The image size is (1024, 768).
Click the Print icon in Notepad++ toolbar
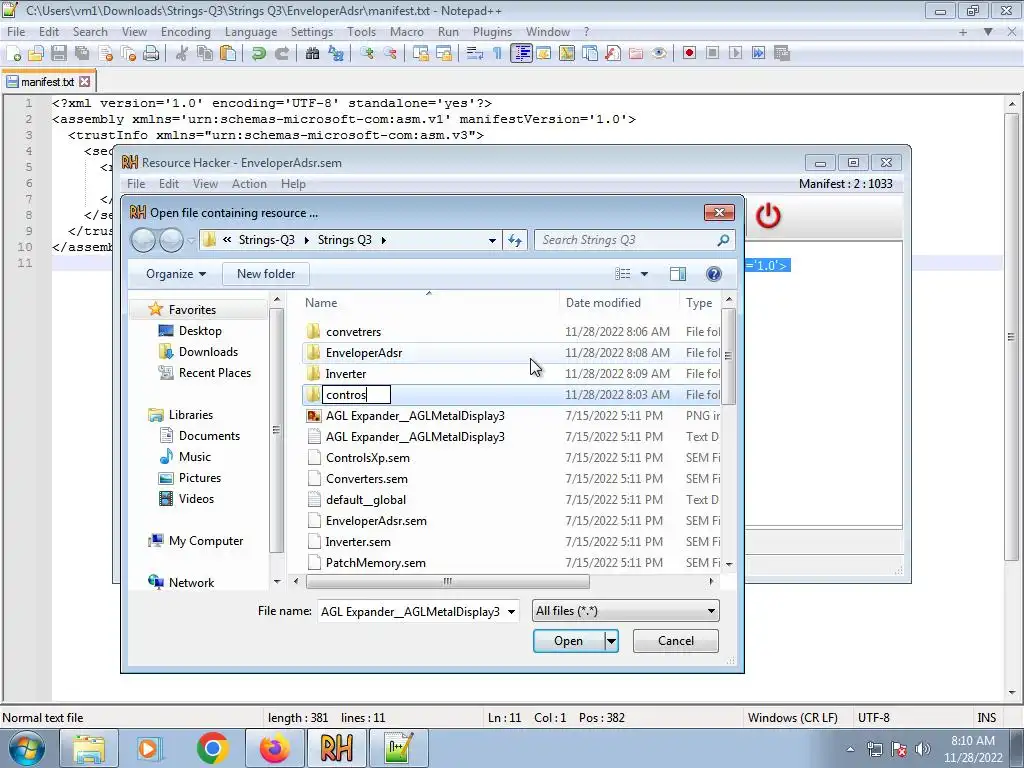[x=152, y=54]
